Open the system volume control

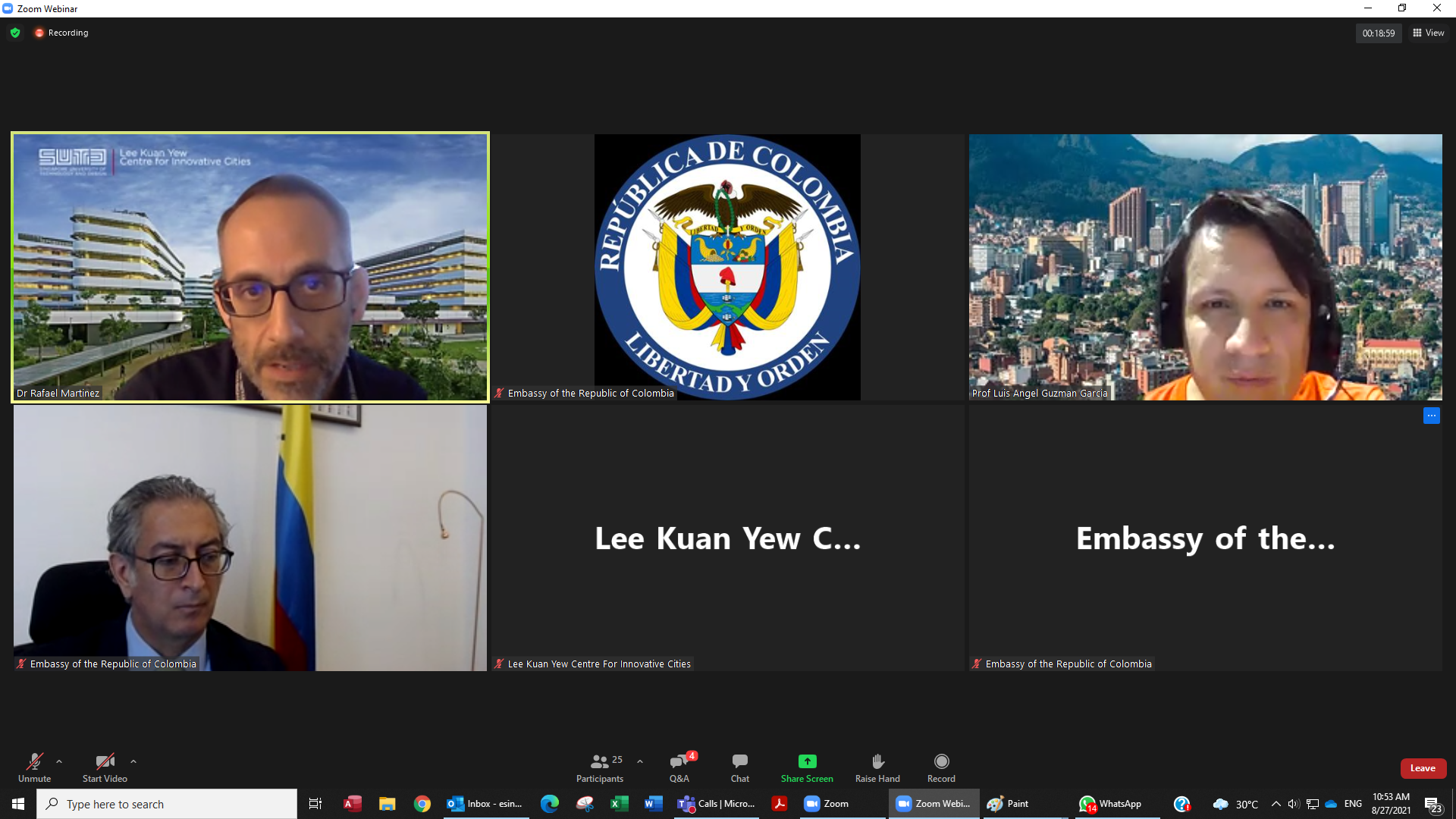1294,804
